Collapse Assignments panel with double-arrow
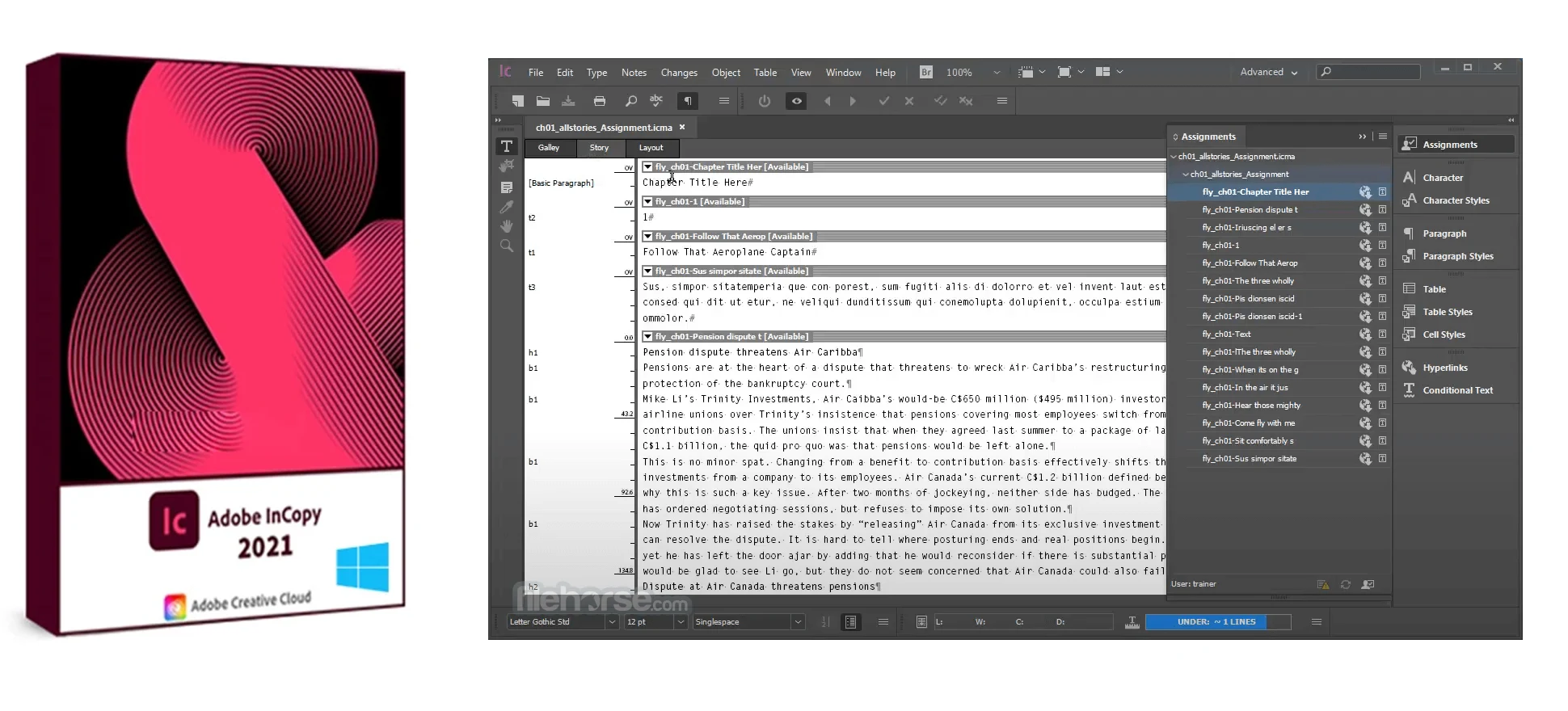 pyautogui.click(x=1363, y=137)
